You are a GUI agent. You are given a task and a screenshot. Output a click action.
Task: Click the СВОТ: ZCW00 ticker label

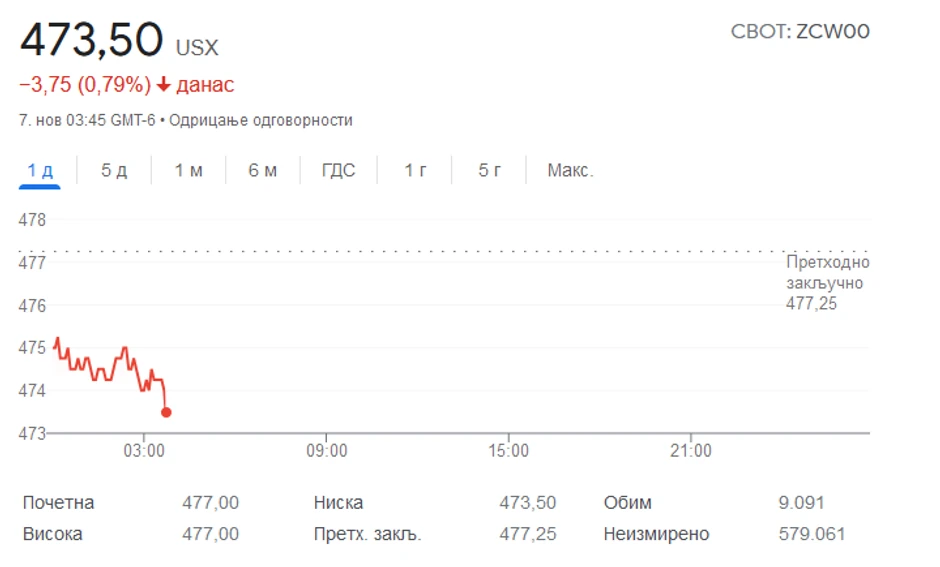(800, 31)
